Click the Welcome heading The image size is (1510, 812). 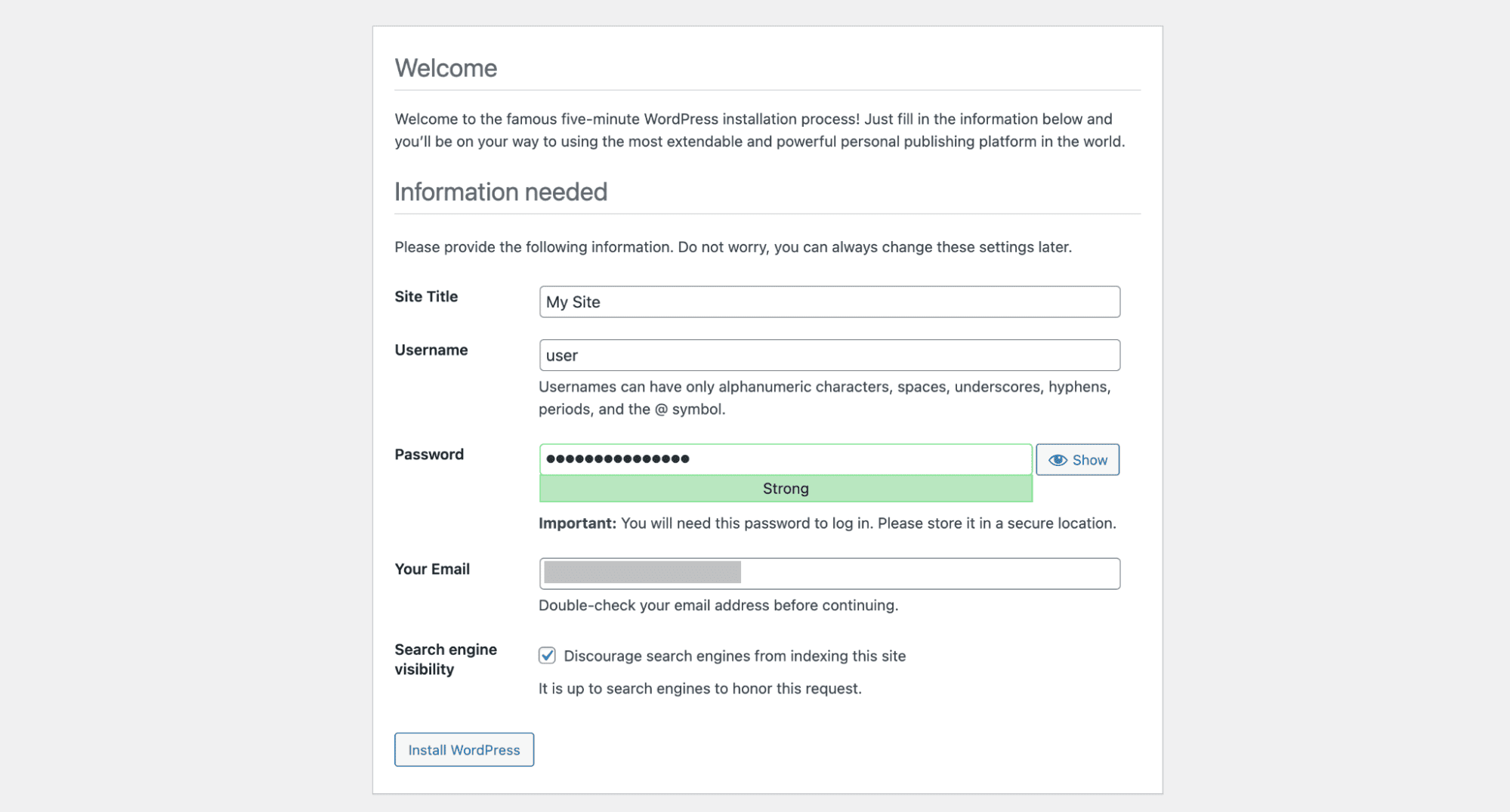coord(446,68)
